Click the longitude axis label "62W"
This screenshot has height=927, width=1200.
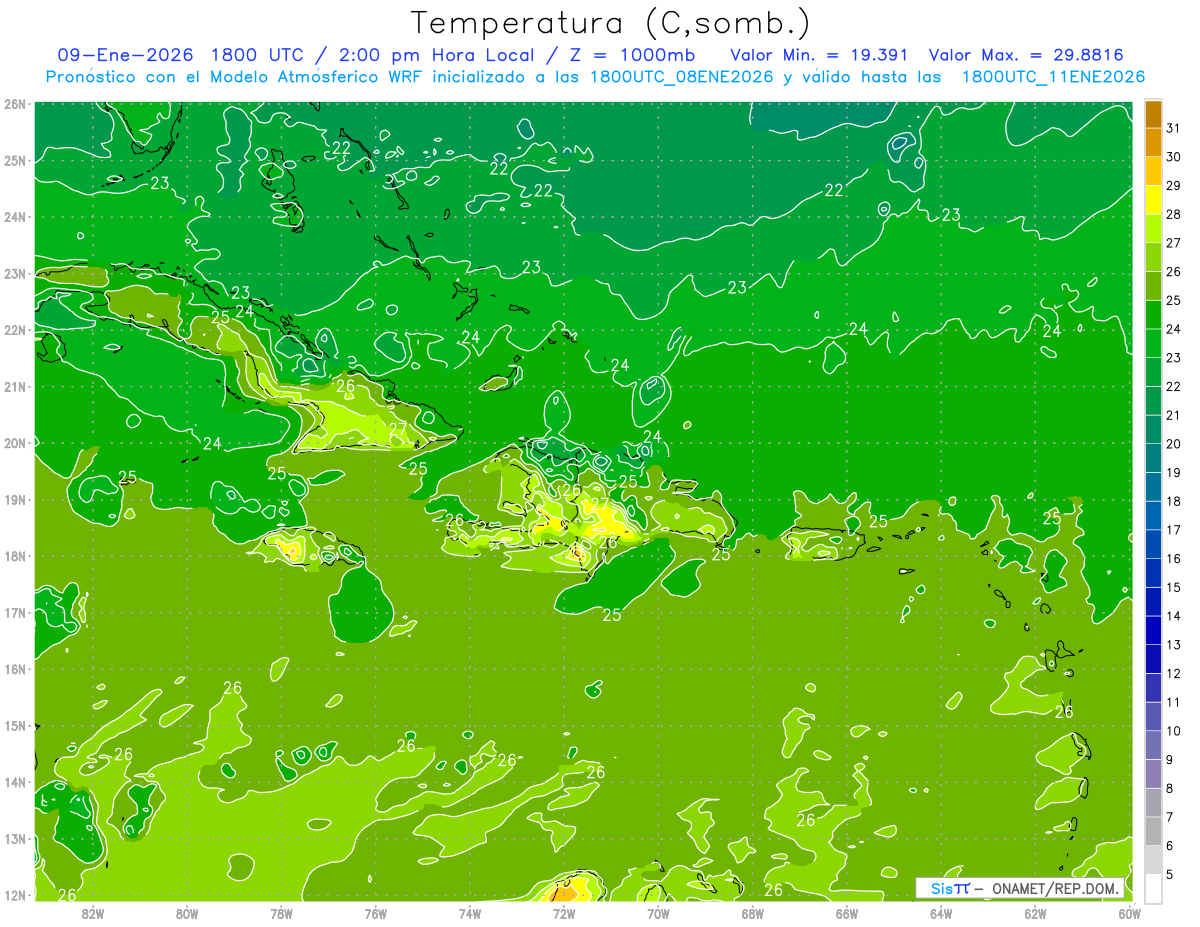click(1035, 913)
